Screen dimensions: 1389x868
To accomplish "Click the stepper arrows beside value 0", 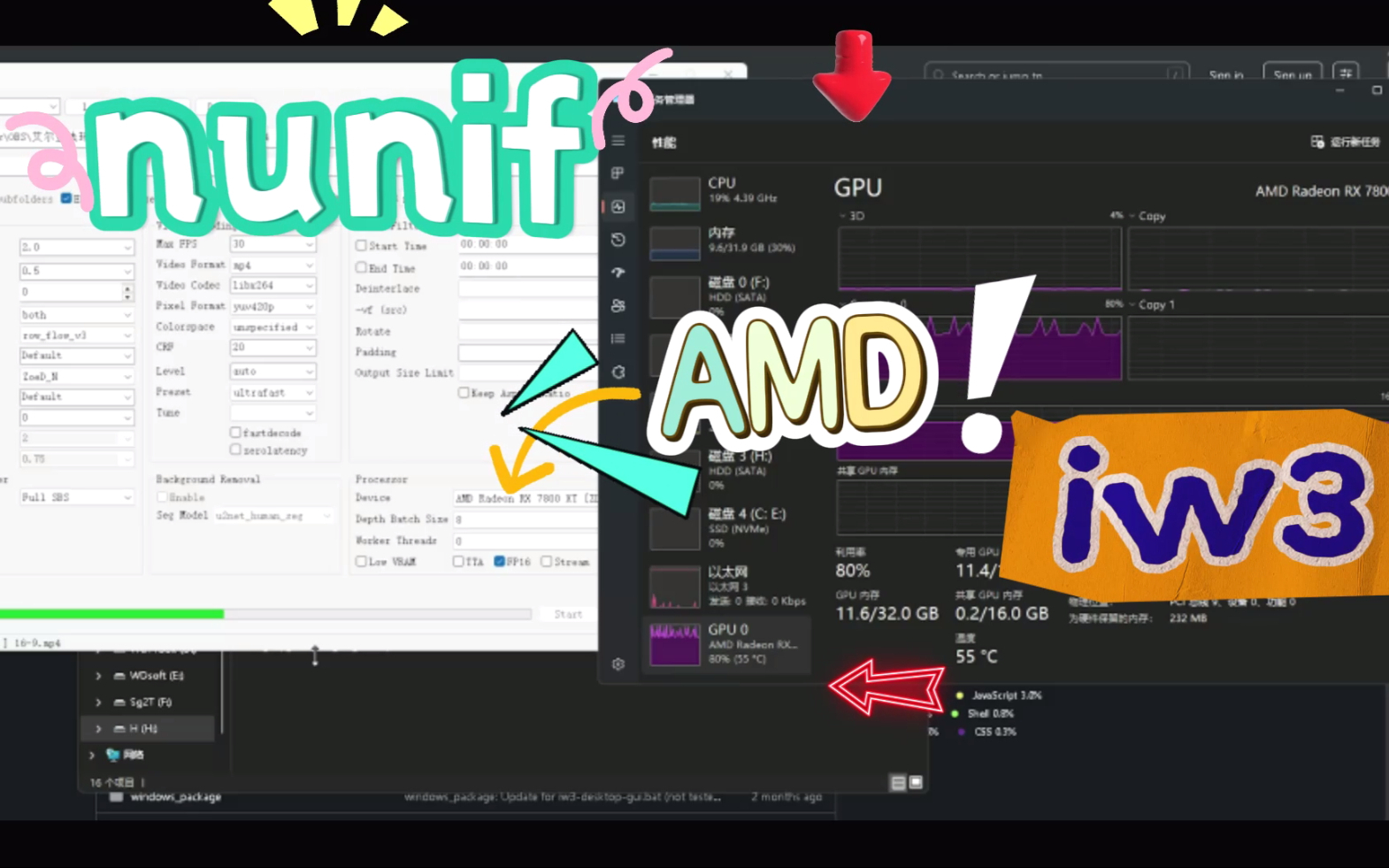I will (127, 292).
